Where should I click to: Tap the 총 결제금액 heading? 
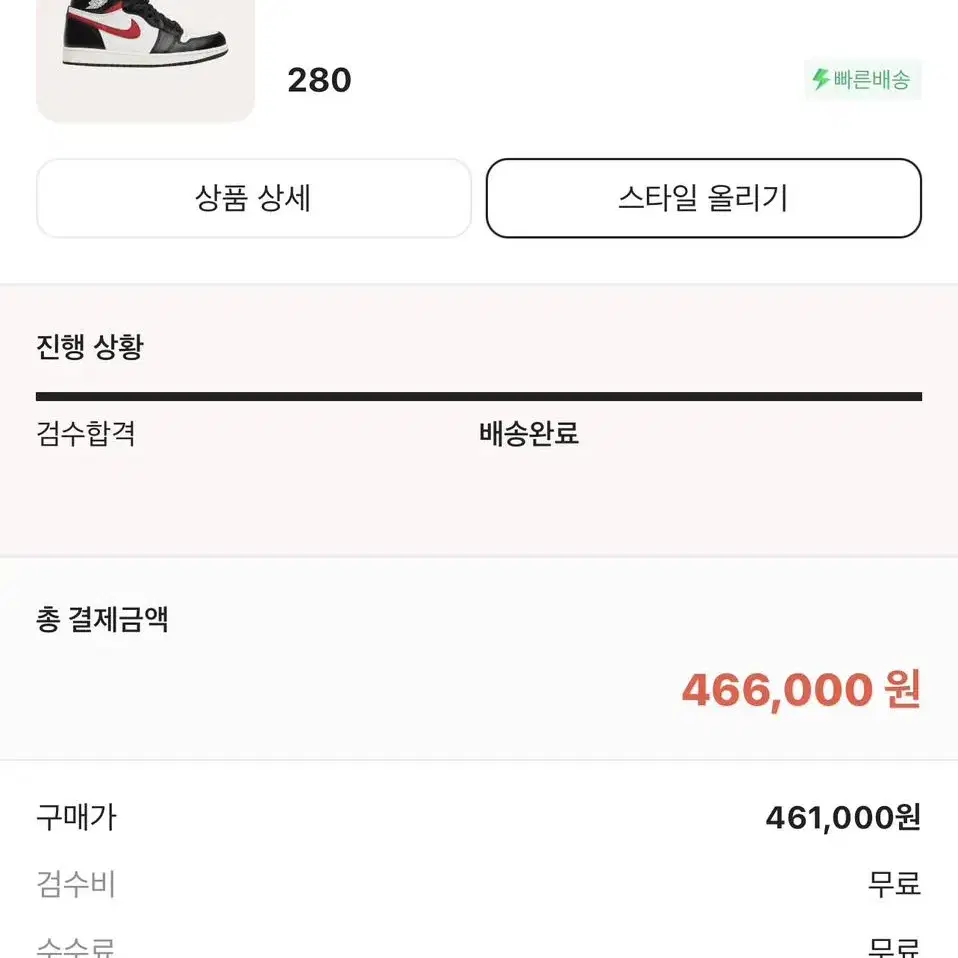coord(102,619)
